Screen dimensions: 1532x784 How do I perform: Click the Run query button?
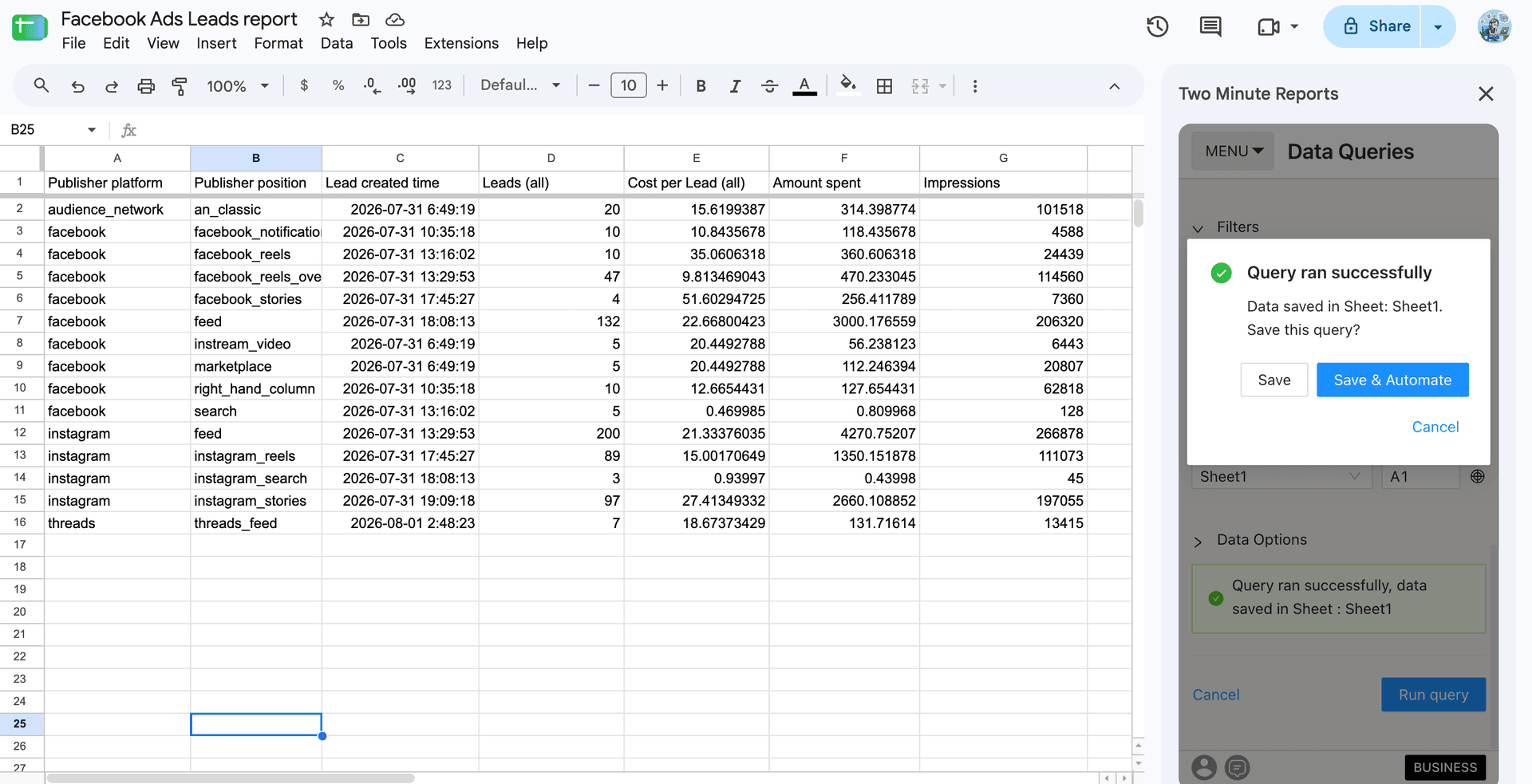coord(1433,695)
